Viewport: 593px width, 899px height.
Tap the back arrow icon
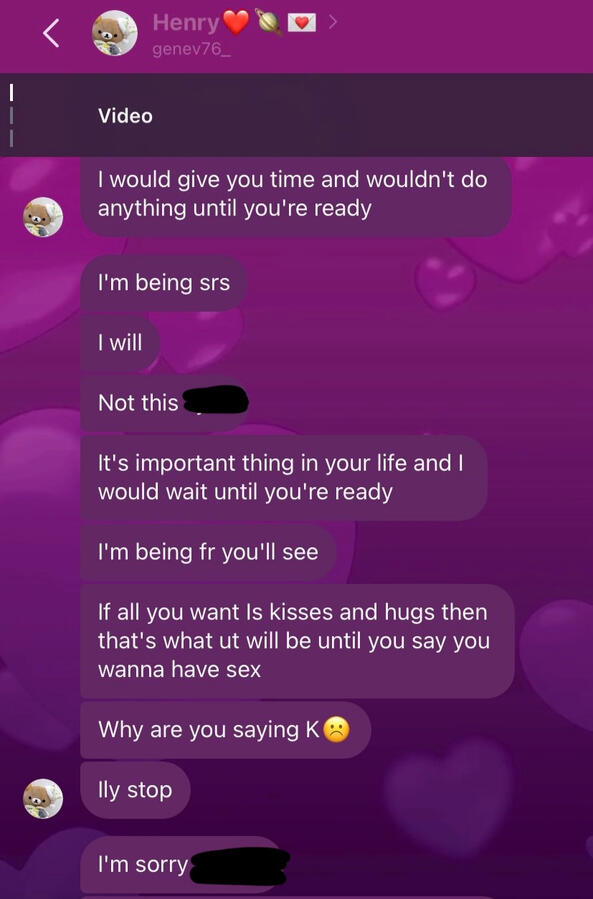point(51,33)
